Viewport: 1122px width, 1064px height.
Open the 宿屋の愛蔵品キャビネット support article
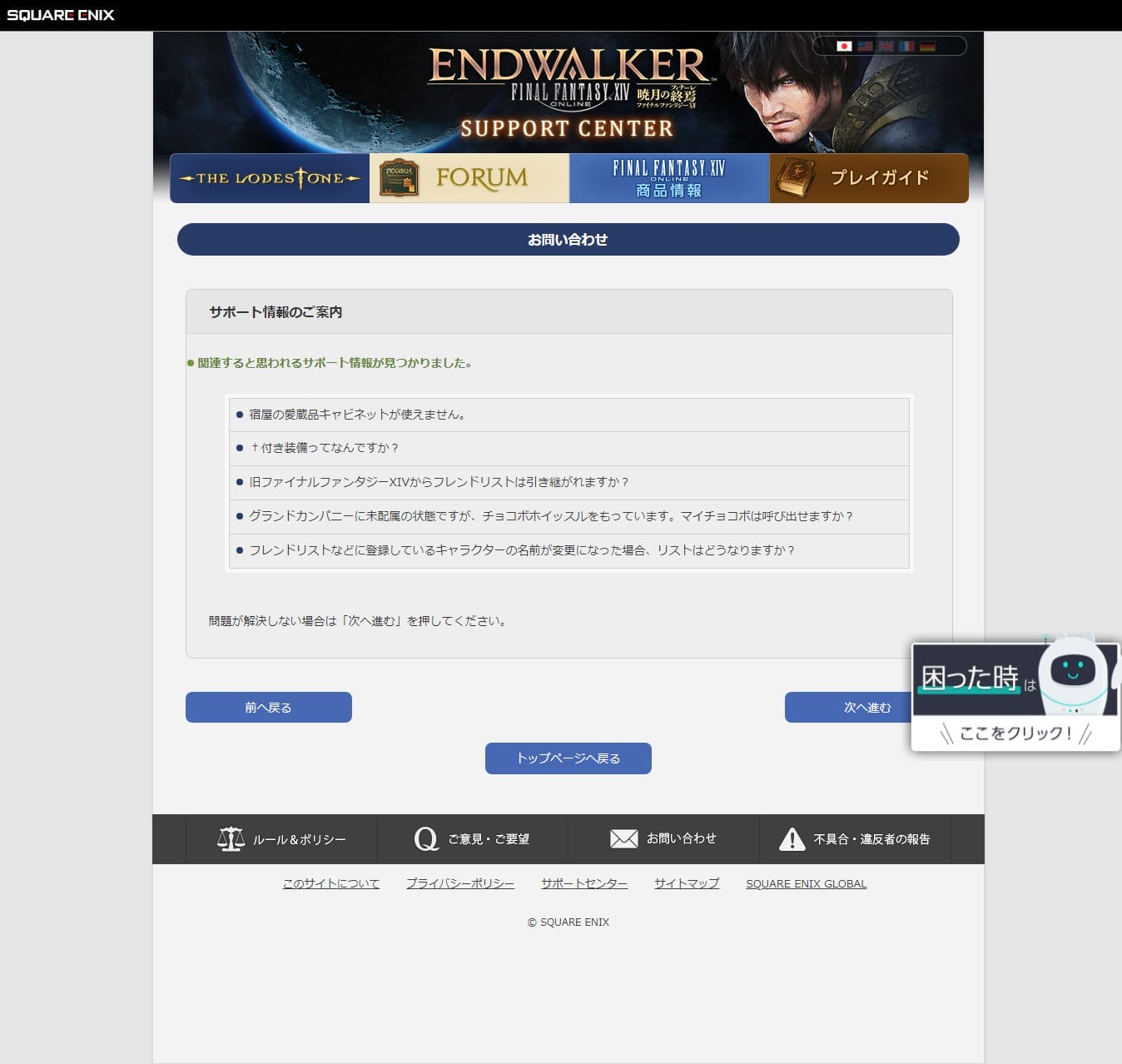[357, 415]
